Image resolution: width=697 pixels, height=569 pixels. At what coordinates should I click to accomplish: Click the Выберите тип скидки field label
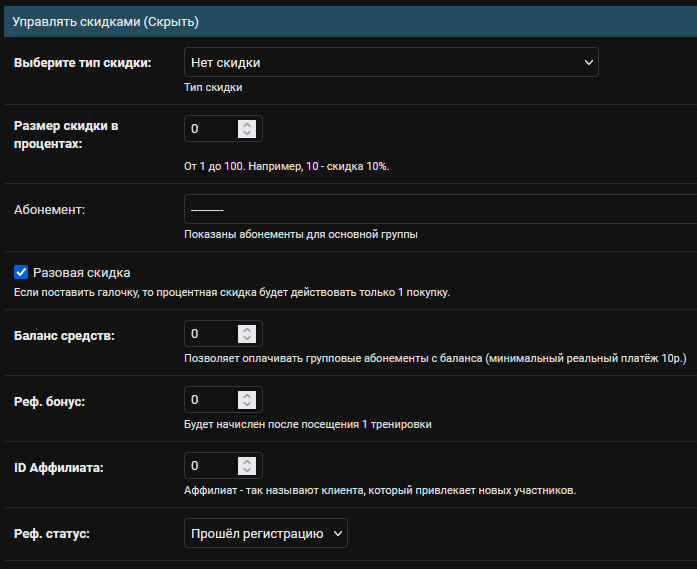pyautogui.click(x=82, y=63)
